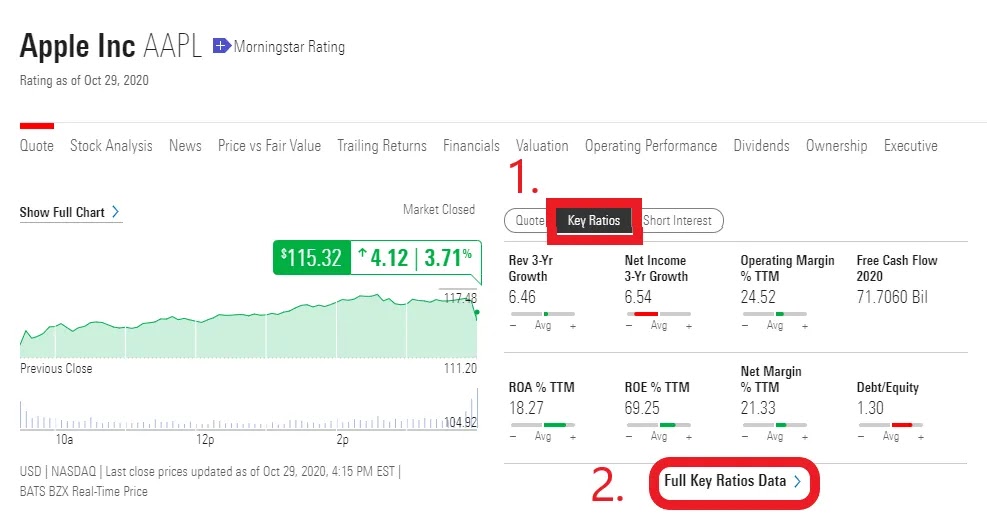Click the ROE % TTM average bar
The width and height of the screenshot is (987, 523).
pos(658,425)
